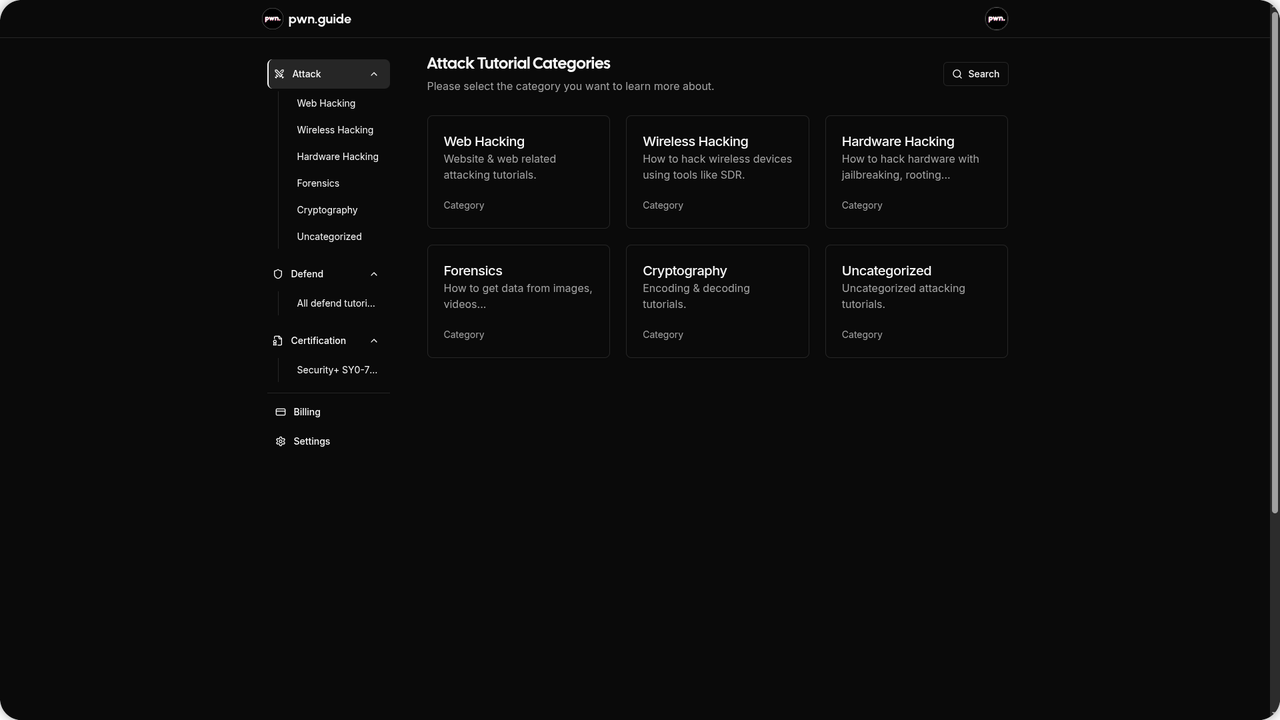Click the credit card icon beside Billing
The width and height of the screenshot is (1280, 720).
(280, 411)
